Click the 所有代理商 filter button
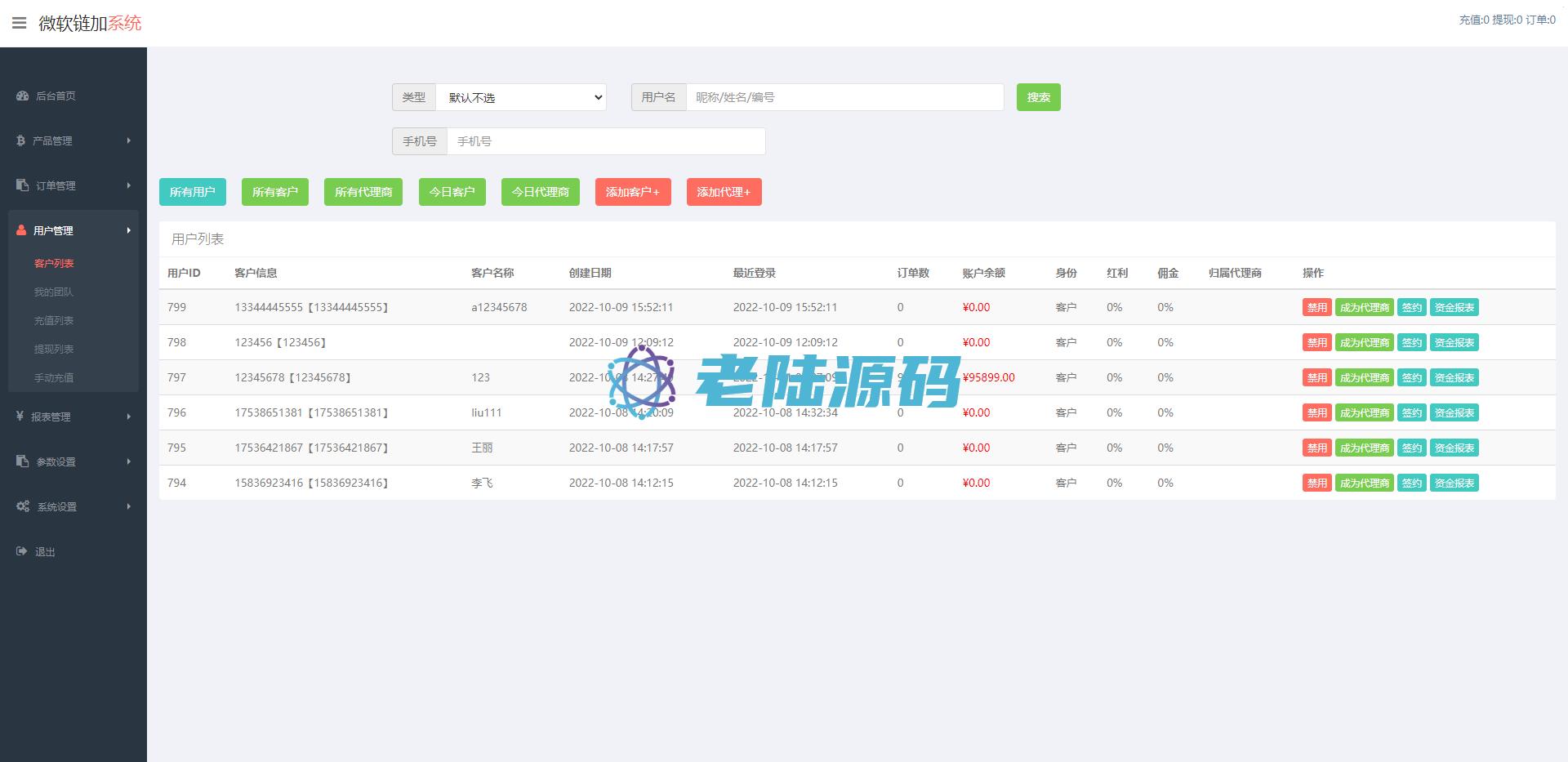1568x762 pixels. point(363,192)
